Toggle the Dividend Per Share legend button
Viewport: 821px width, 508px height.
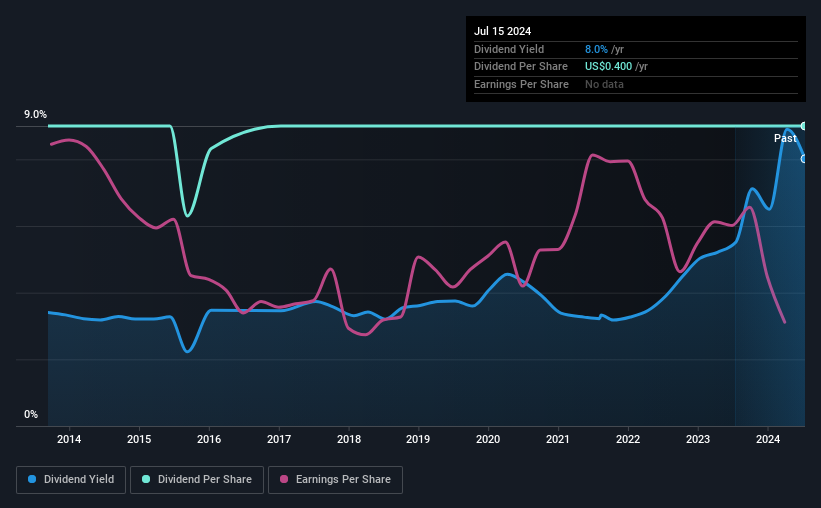(x=197, y=480)
